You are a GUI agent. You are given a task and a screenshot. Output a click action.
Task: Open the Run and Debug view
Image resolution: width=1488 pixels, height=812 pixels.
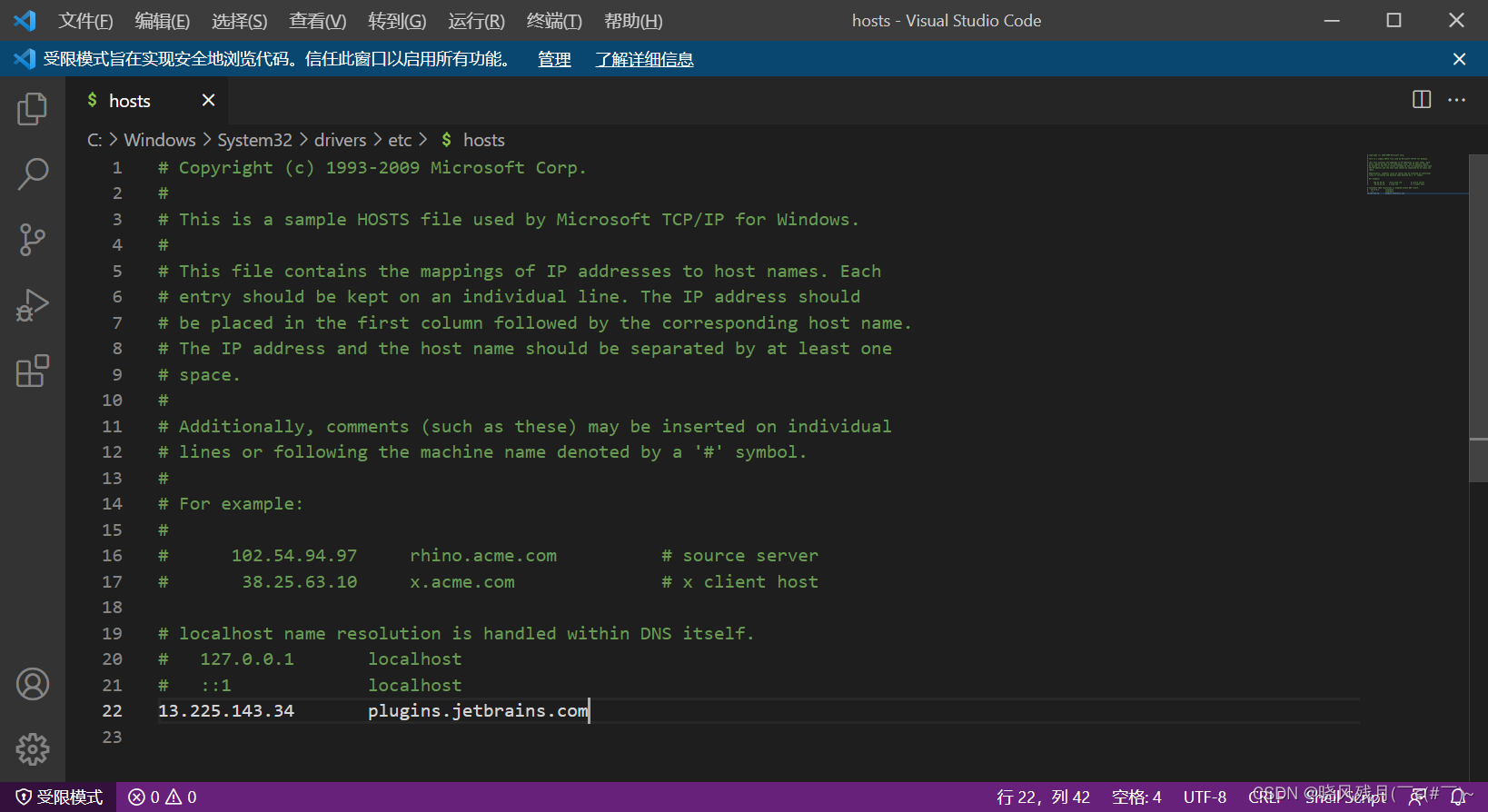(x=33, y=305)
